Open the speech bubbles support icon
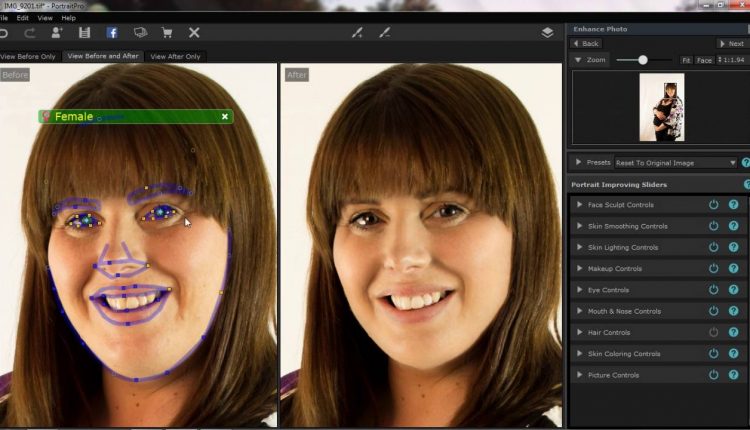The height and width of the screenshot is (430, 750). 140,33
